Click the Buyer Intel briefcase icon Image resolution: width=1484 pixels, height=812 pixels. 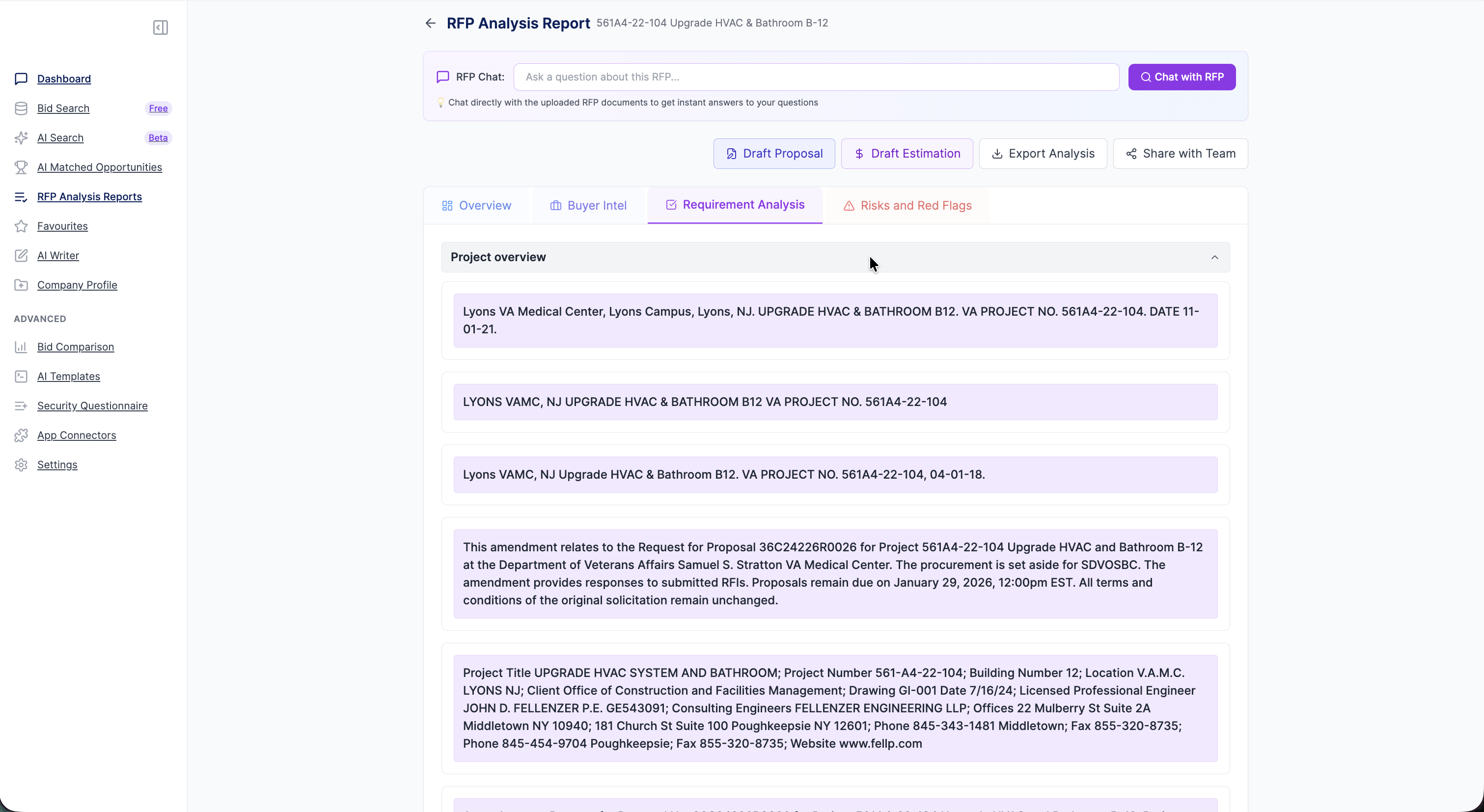(x=555, y=206)
